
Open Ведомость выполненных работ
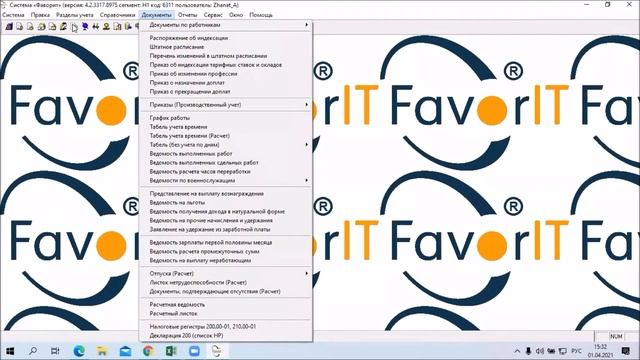(226, 154)
